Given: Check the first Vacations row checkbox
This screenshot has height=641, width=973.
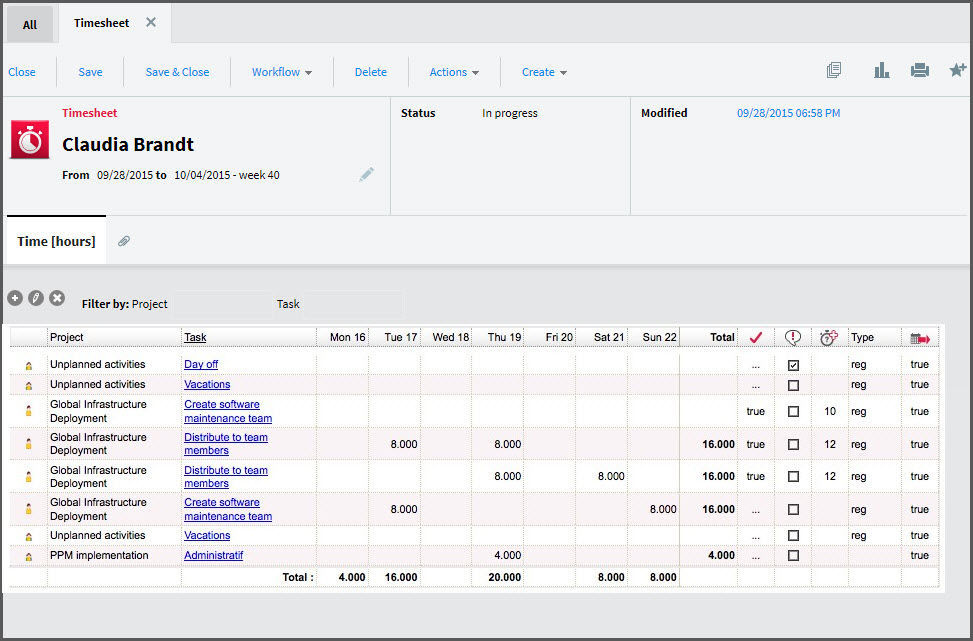Looking at the screenshot, I should (x=793, y=385).
